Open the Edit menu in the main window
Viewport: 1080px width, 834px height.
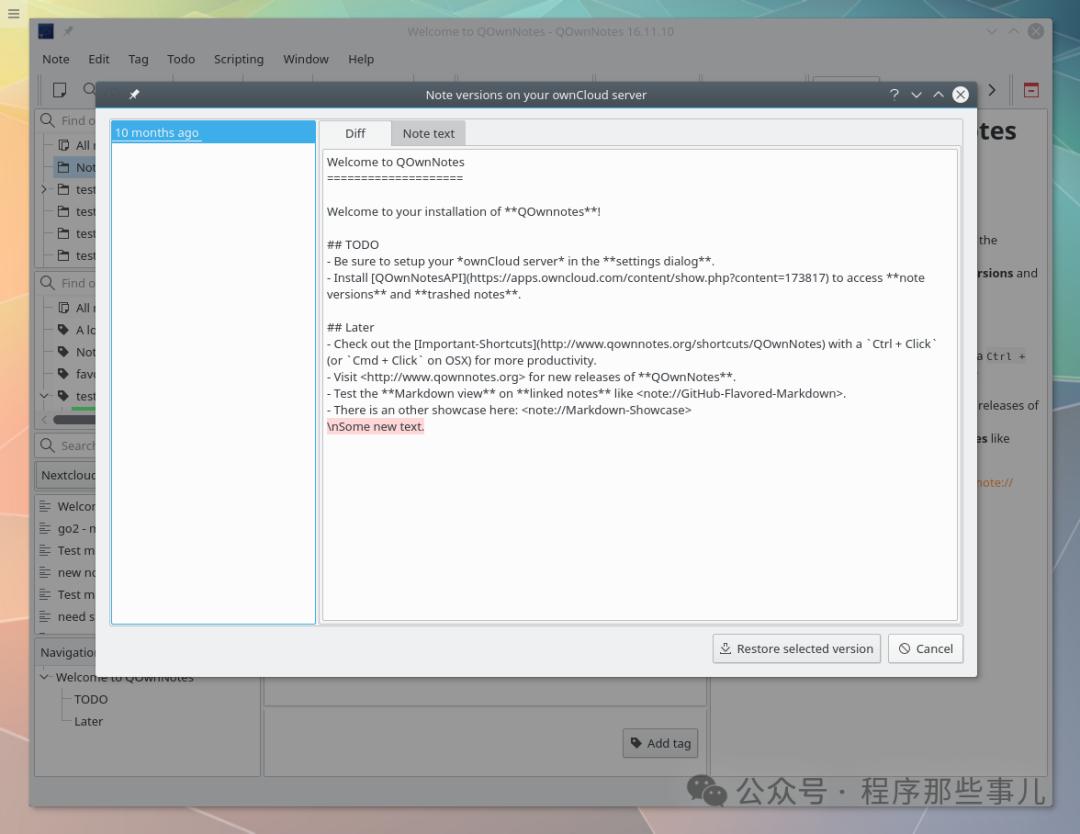pos(98,59)
